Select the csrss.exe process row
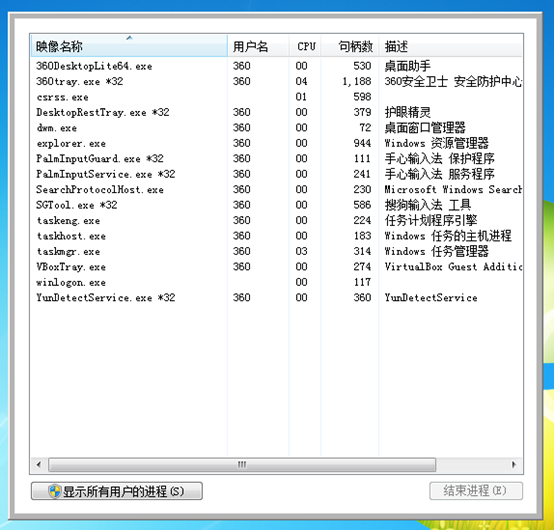554x530 pixels. (277, 97)
